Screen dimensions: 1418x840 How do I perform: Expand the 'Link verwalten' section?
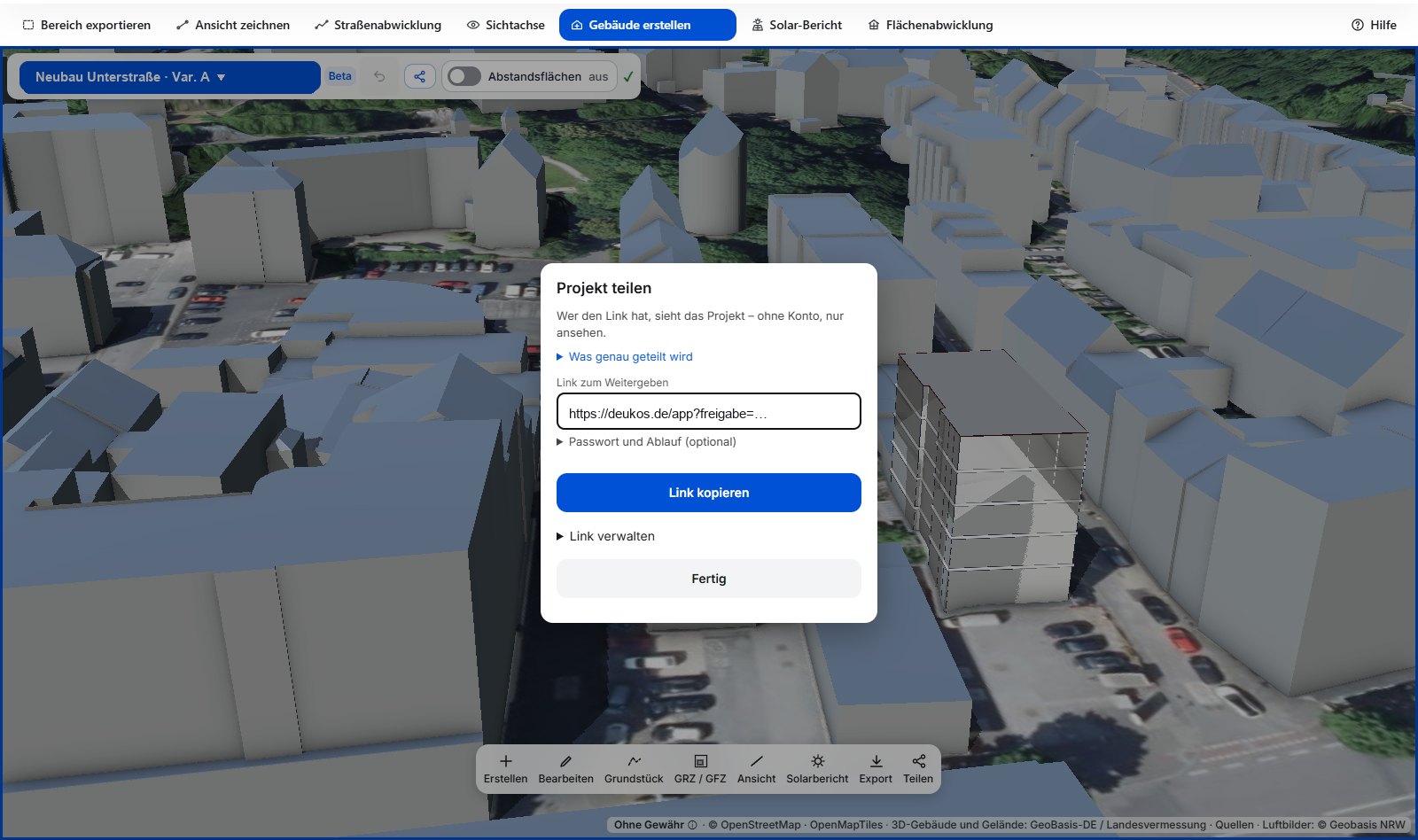pos(605,536)
